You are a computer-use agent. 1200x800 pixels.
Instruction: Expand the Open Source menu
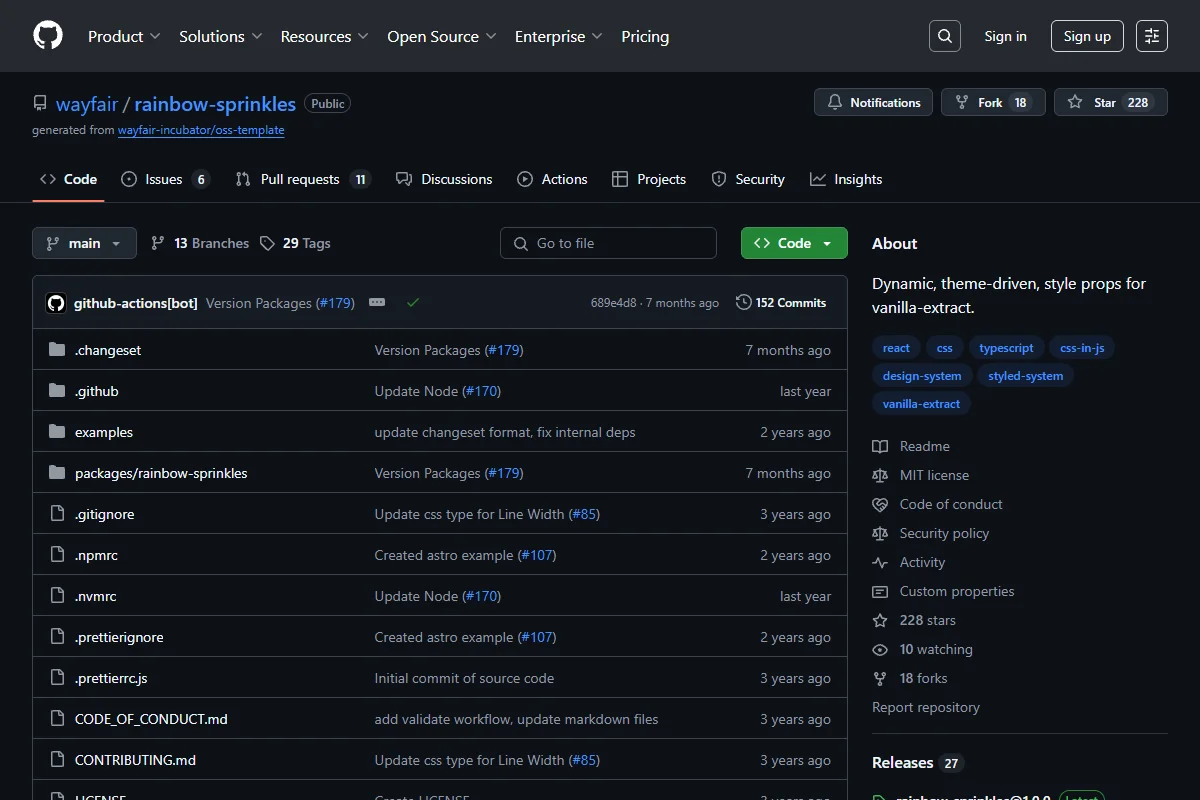(x=442, y=36)
